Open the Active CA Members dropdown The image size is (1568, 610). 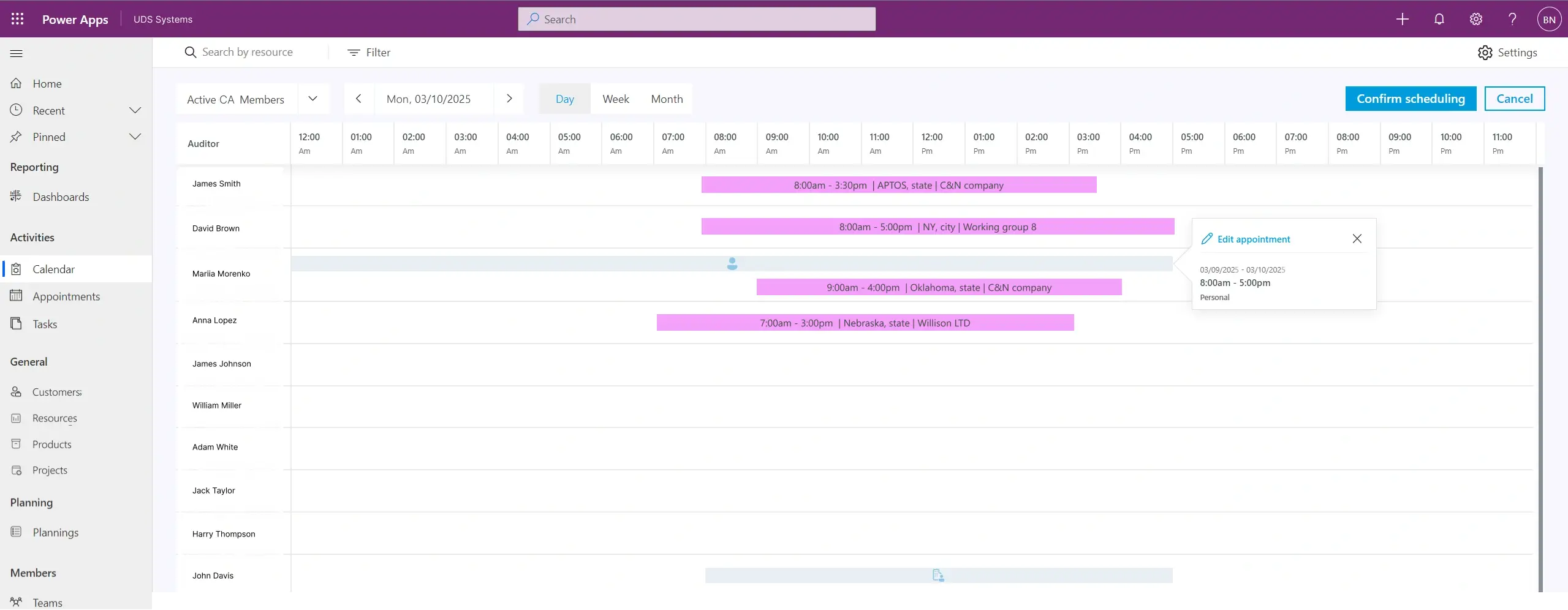(x=312, y=99)
